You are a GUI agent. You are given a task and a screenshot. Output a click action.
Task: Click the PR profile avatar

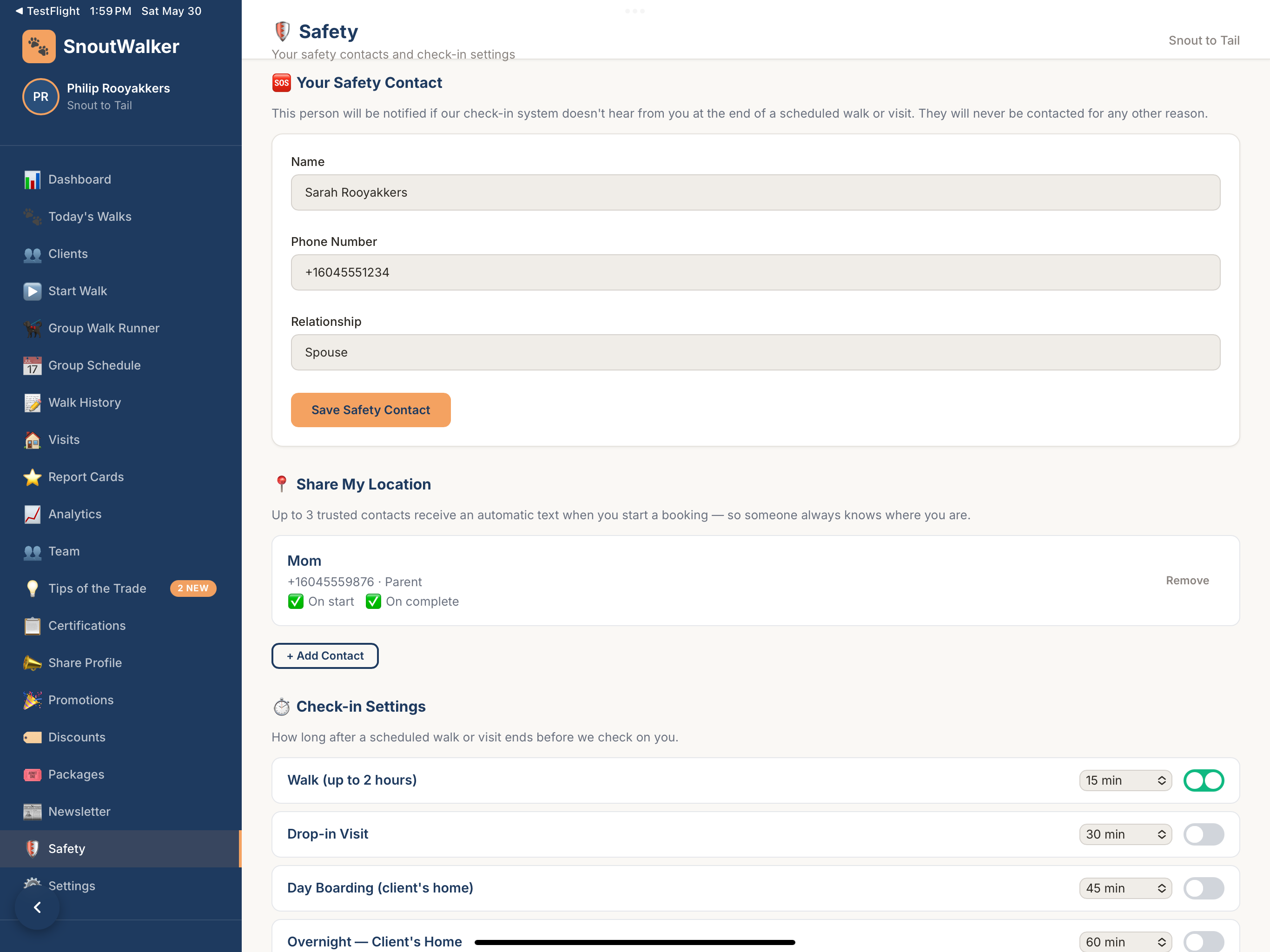click(41, 97)
